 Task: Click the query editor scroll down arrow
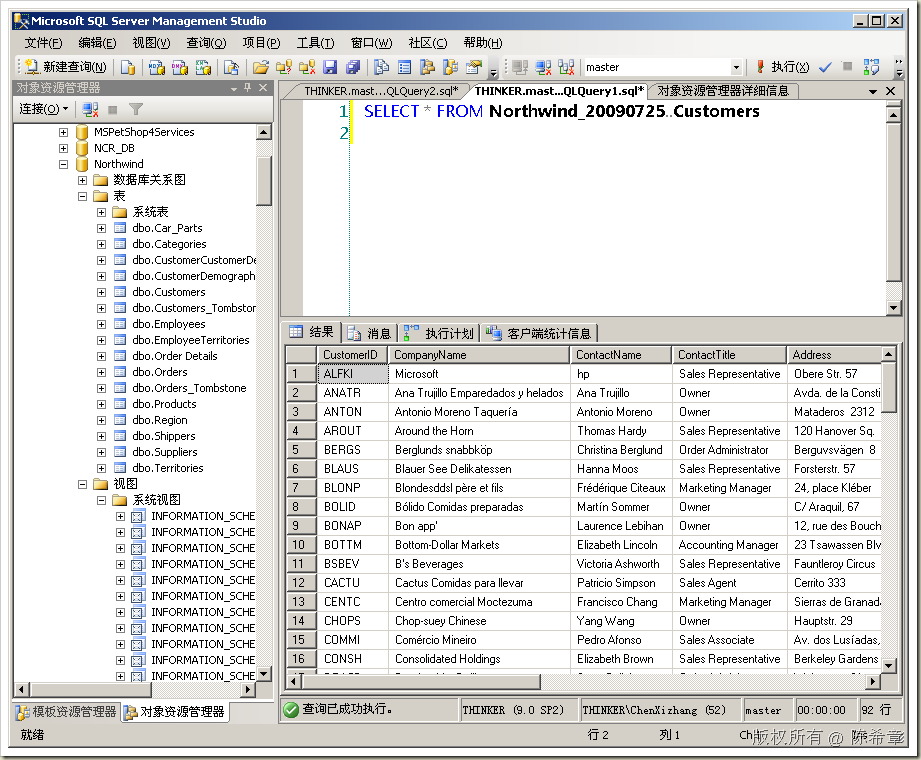(x=893, y=308)
